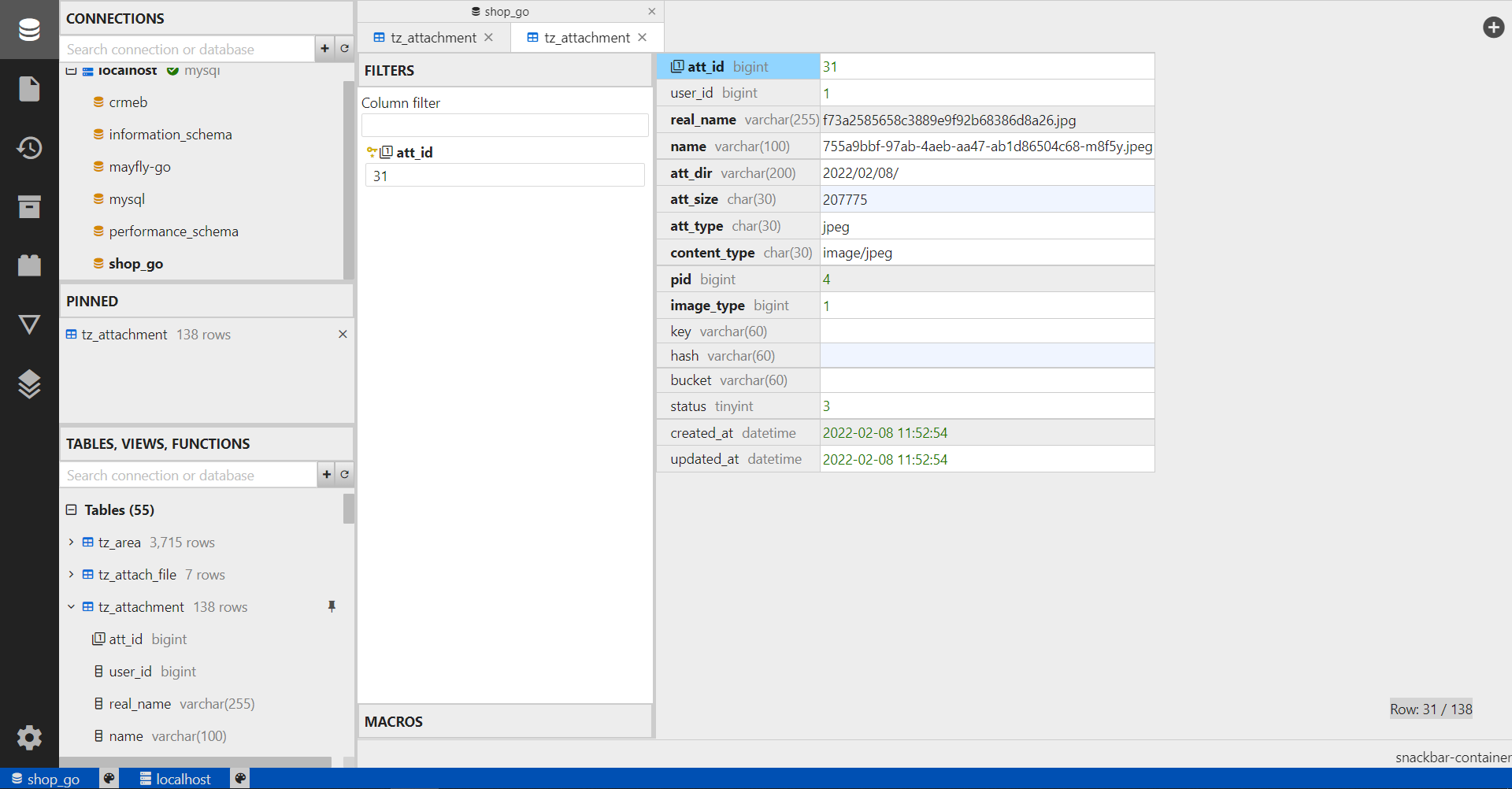Open the saved files sidebar panel
1512x789 pixels.
point(29,89)
